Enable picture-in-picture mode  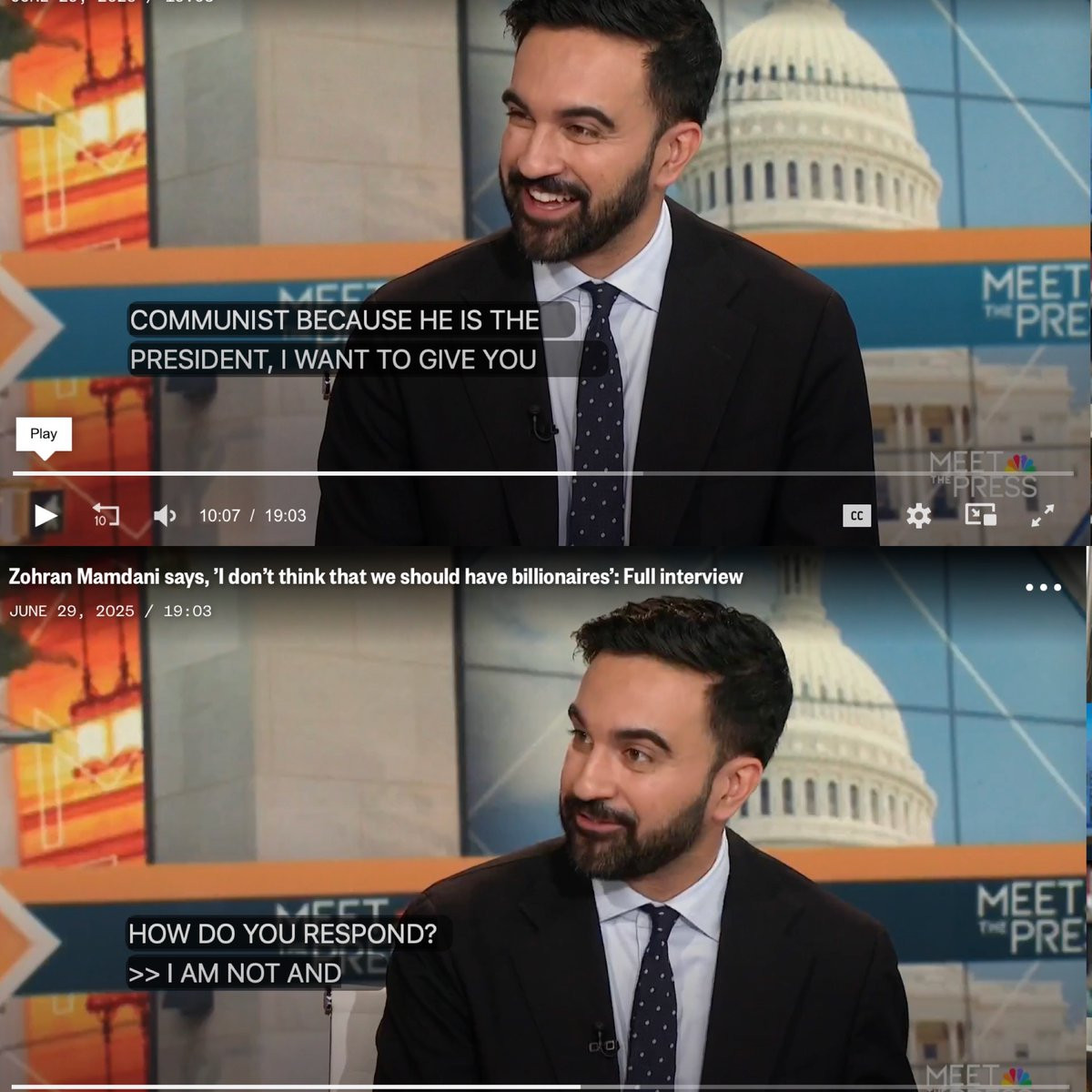click(x=980, y=515)
